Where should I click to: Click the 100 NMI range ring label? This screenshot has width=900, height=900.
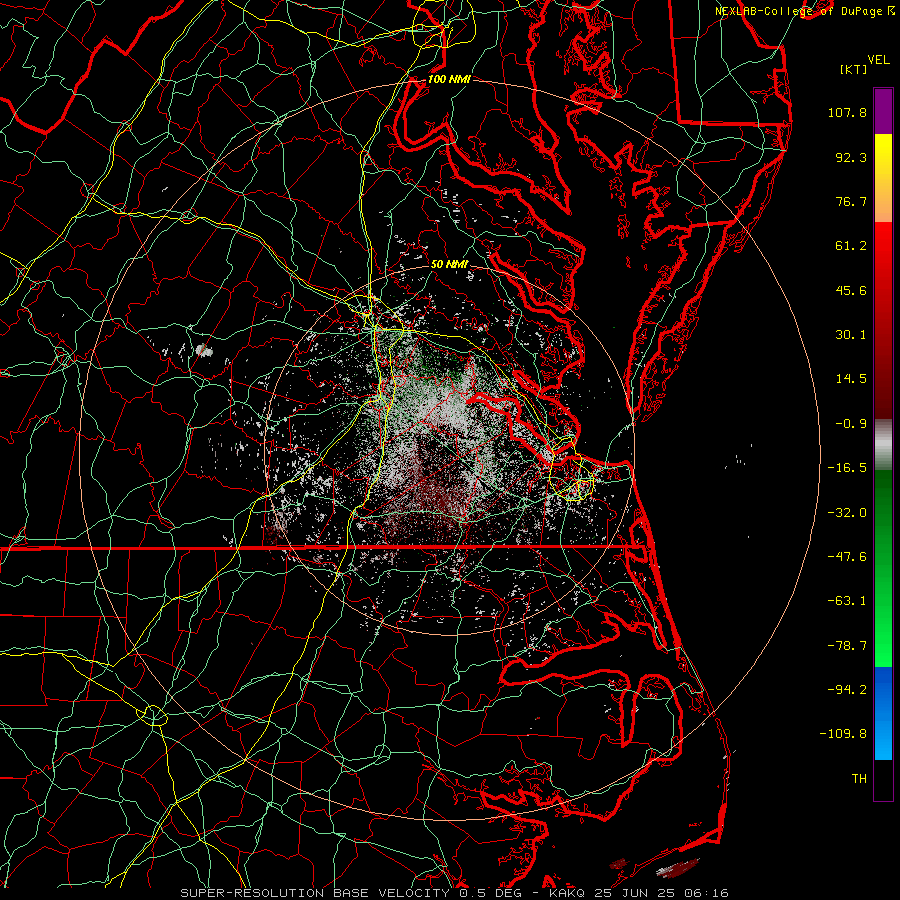(x=449, y=79)
